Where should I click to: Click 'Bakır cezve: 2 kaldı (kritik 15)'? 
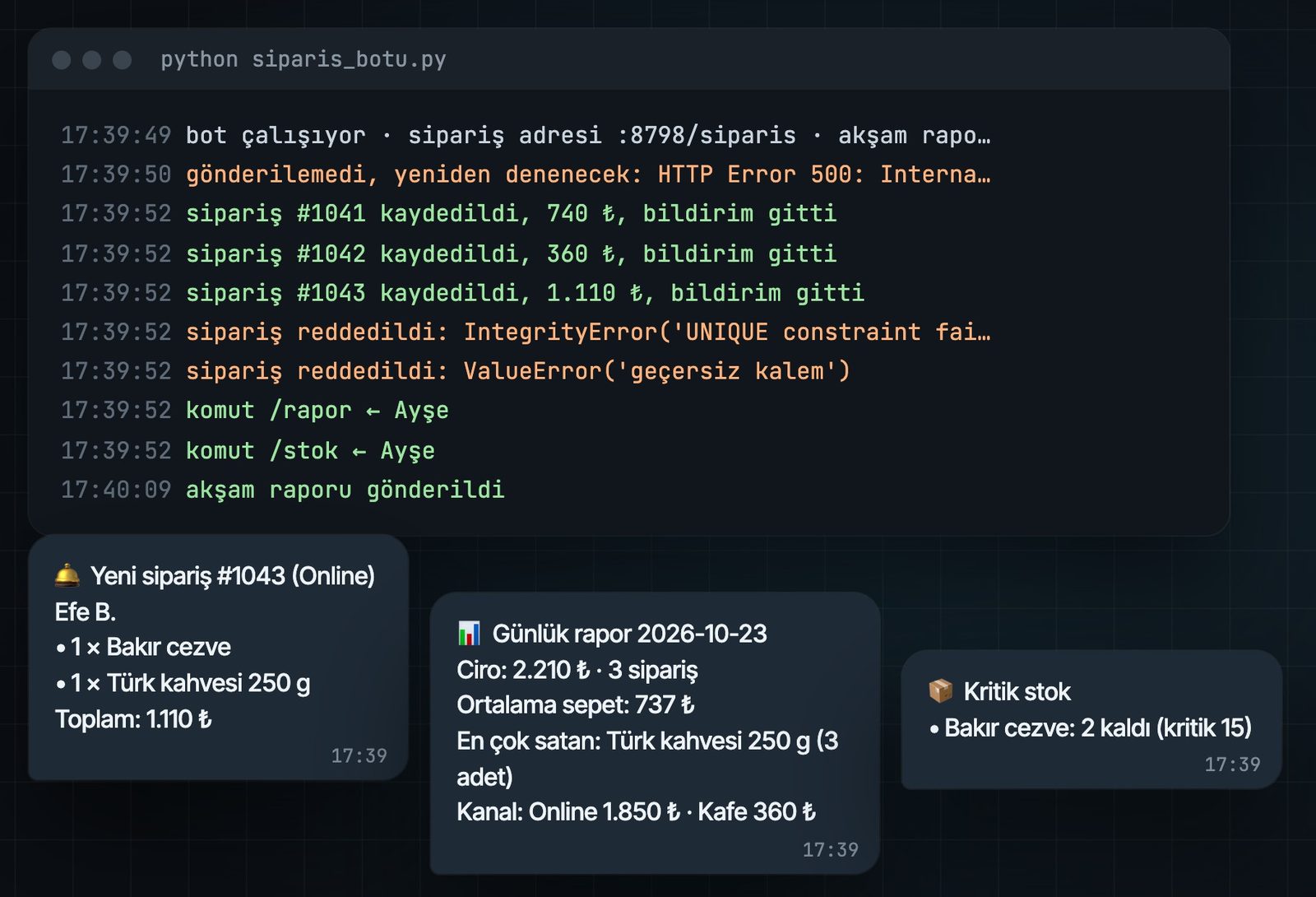[1091, 727]
